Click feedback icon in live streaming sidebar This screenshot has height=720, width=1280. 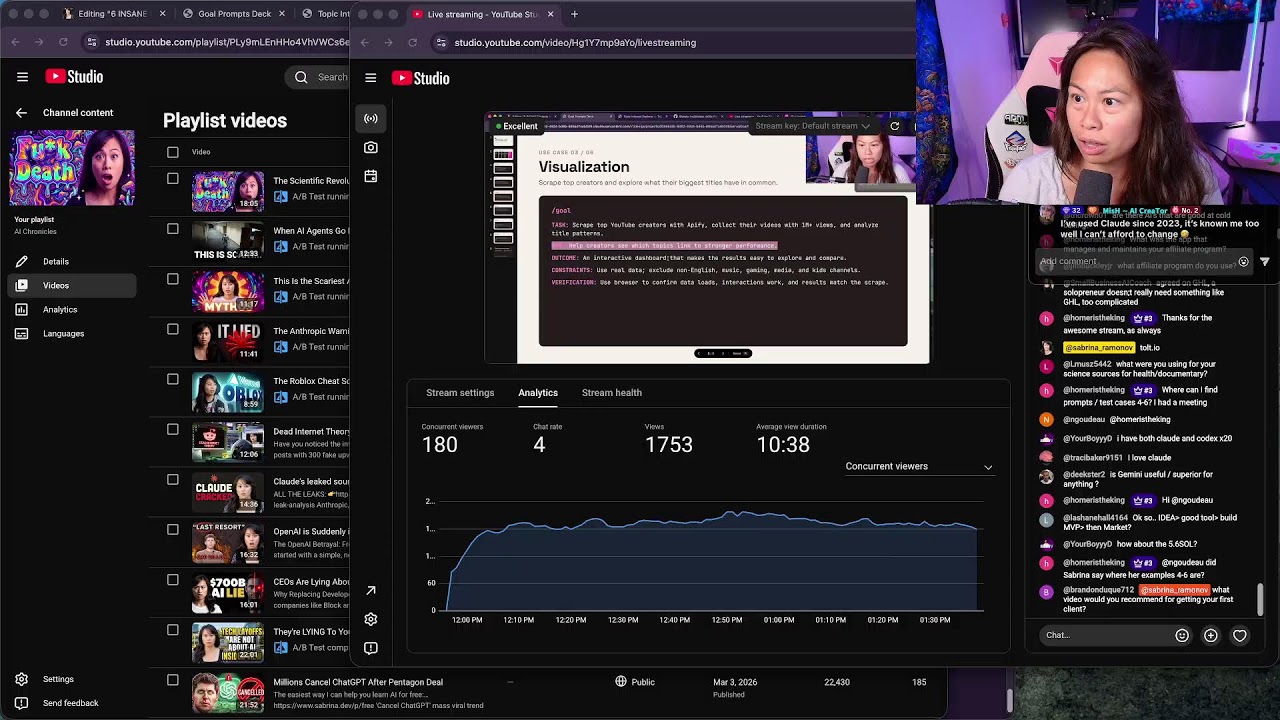pos(371,648)
